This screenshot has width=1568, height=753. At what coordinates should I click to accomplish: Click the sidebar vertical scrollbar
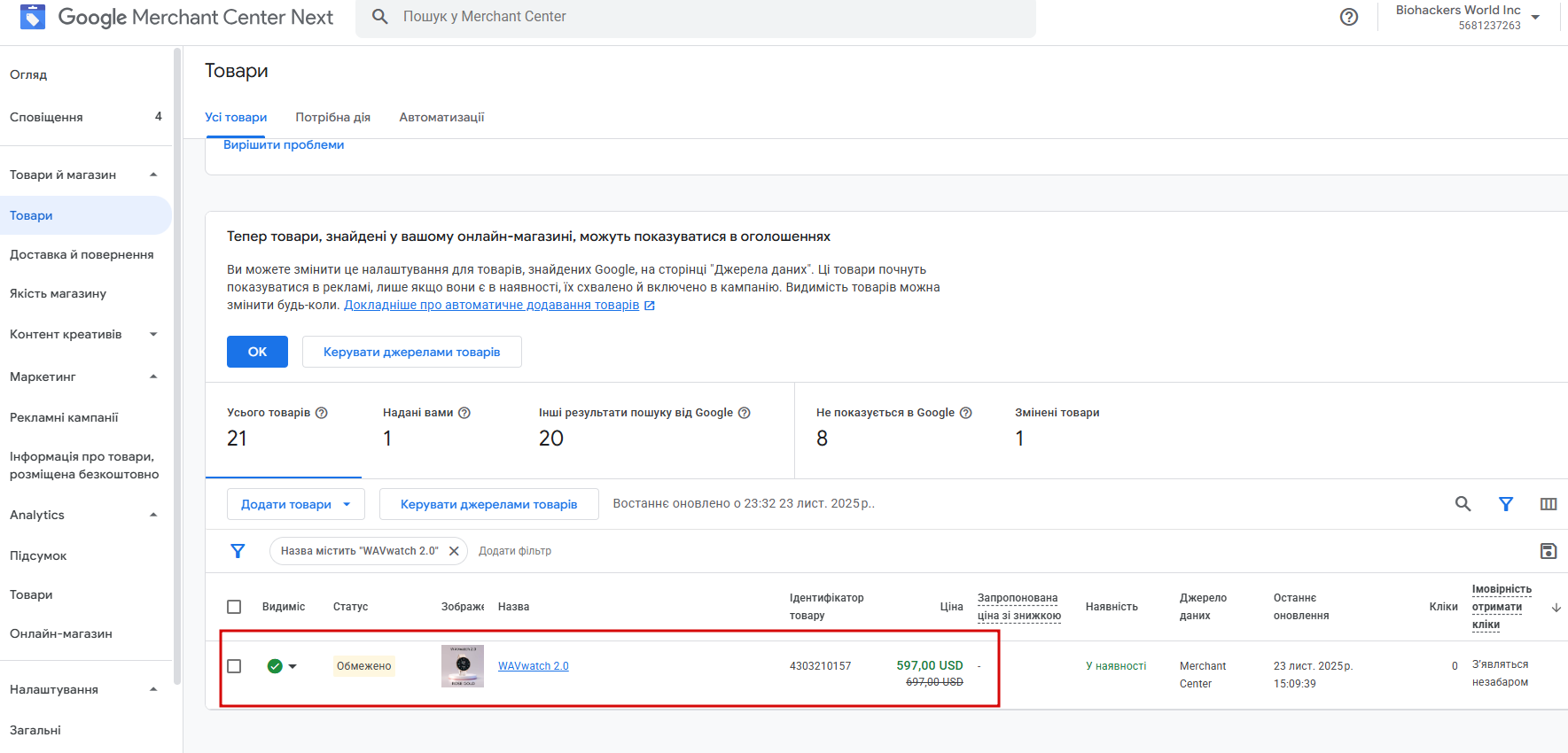tap(177, 368)
